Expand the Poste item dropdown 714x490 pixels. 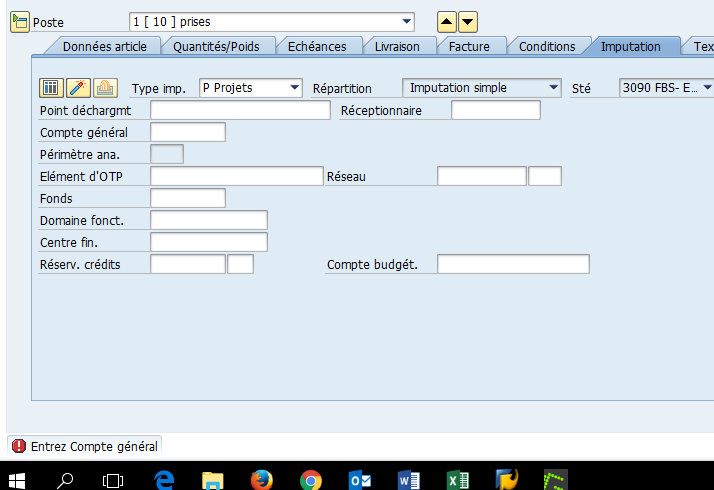[407, 21]
